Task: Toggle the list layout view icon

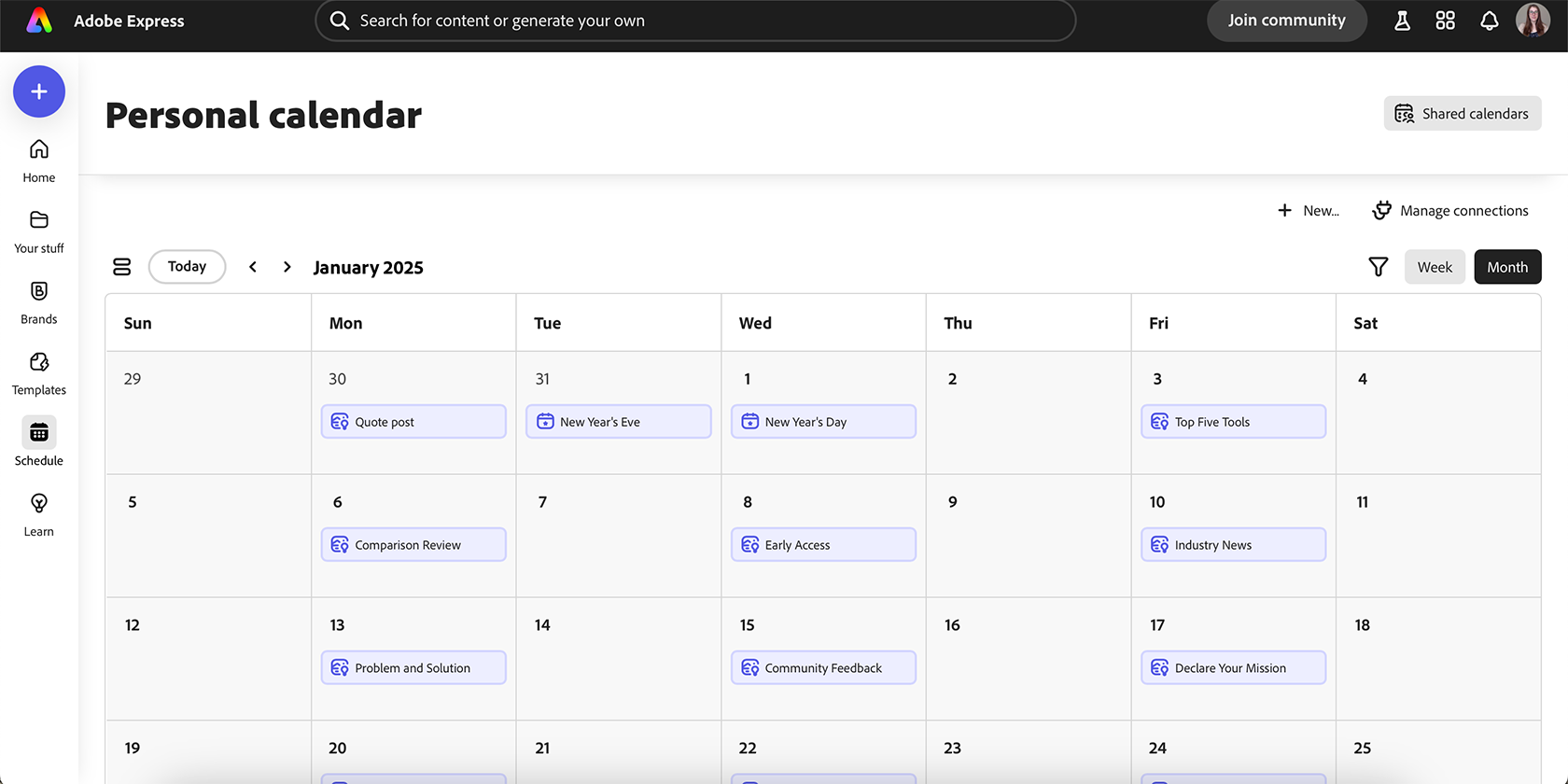Action: coord(122,267)
